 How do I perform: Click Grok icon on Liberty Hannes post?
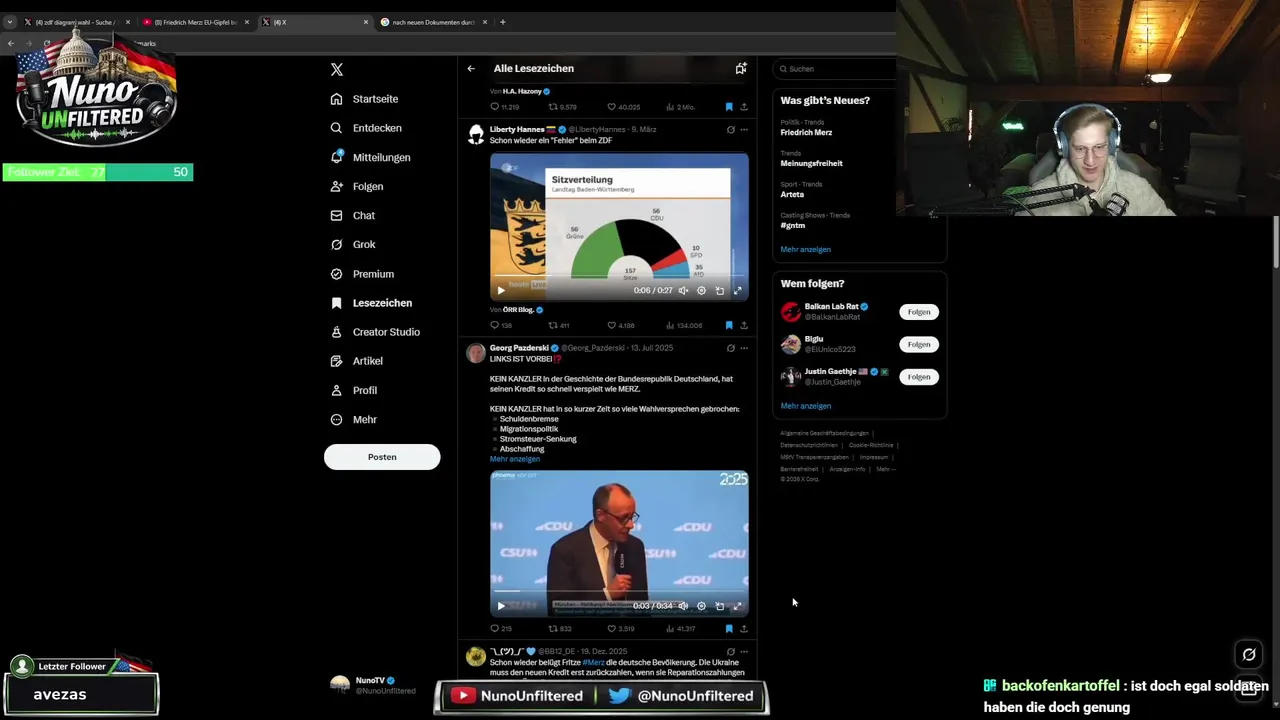(730, 130)
